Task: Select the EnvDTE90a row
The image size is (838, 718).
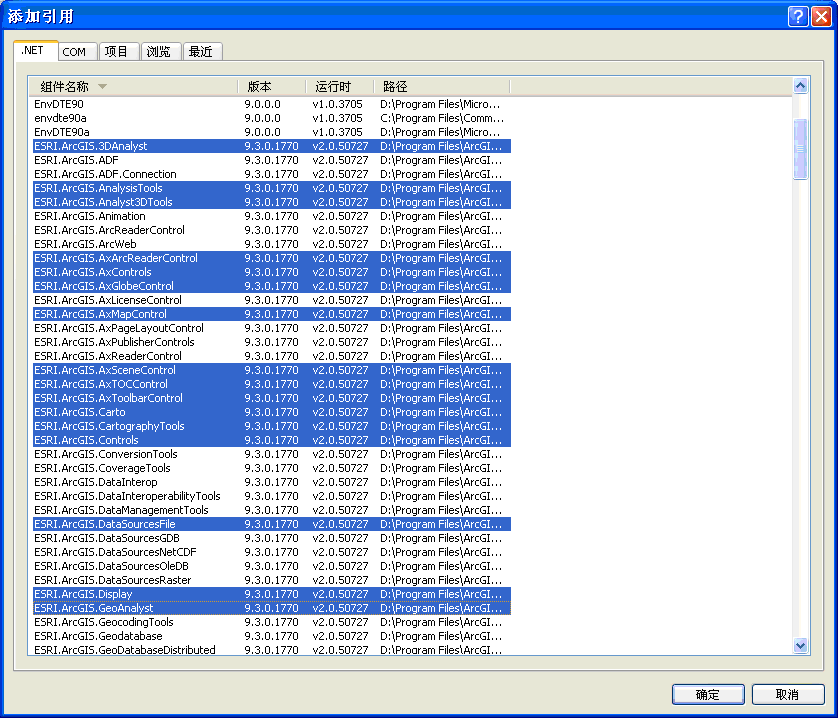Action: (x=271, y=132)
